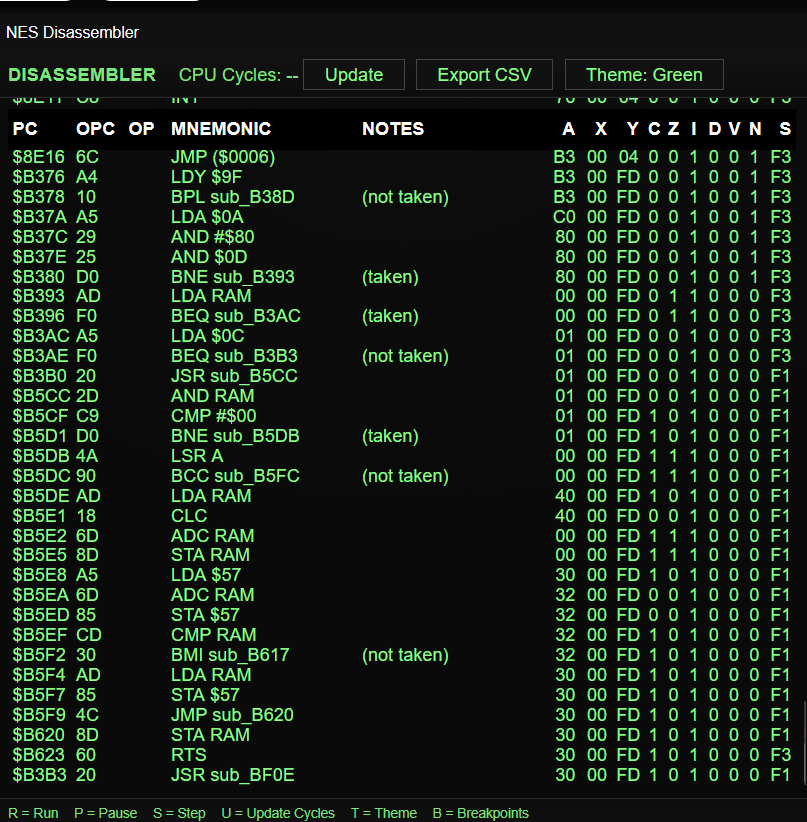Image resolution: width=807 pixels, height=822 pixels.
Task: Click the RTS instruction
Action: (189, 755)
